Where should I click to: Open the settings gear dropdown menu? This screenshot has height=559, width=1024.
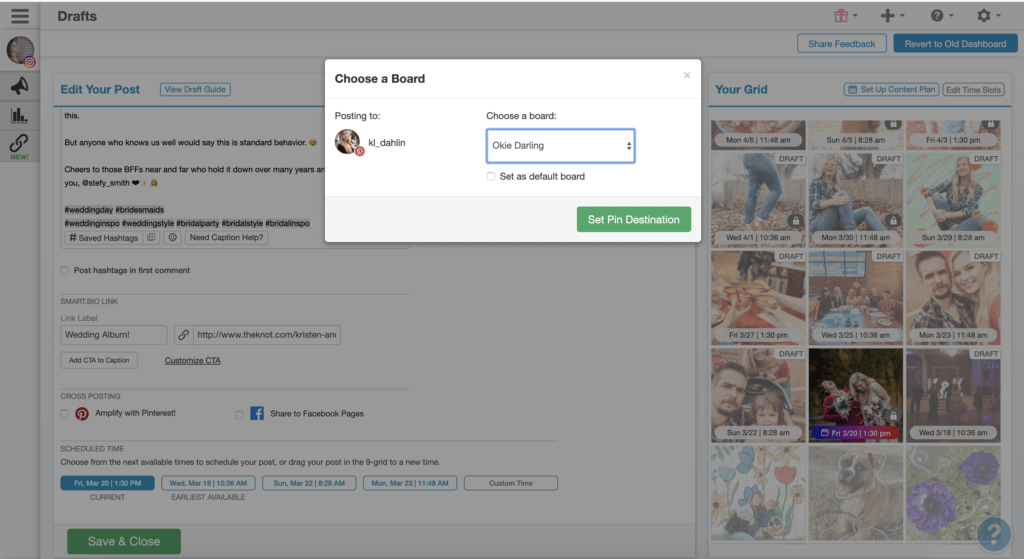point(988,16)
